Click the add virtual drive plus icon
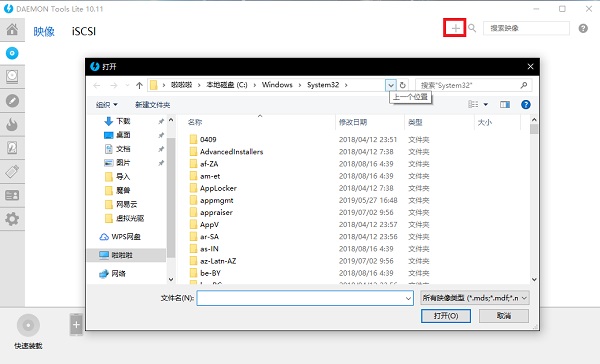 pos(76,325)
